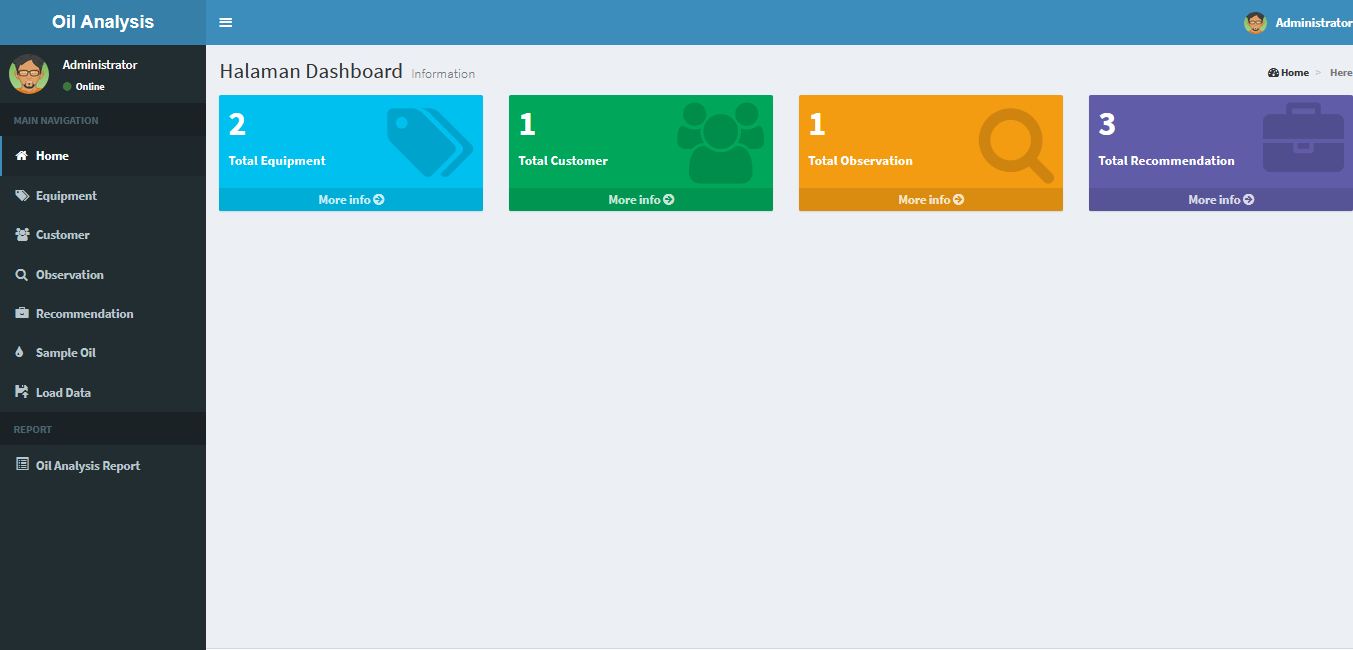Click the droplet icon next to Sample Oil
1353x650 pixels.
[x=21, y=353]
